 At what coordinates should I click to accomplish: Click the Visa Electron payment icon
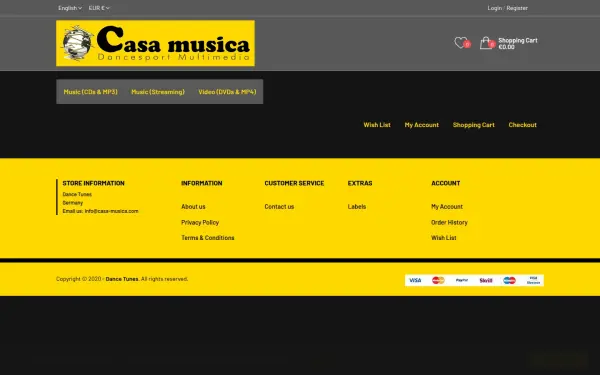[533, 280]
